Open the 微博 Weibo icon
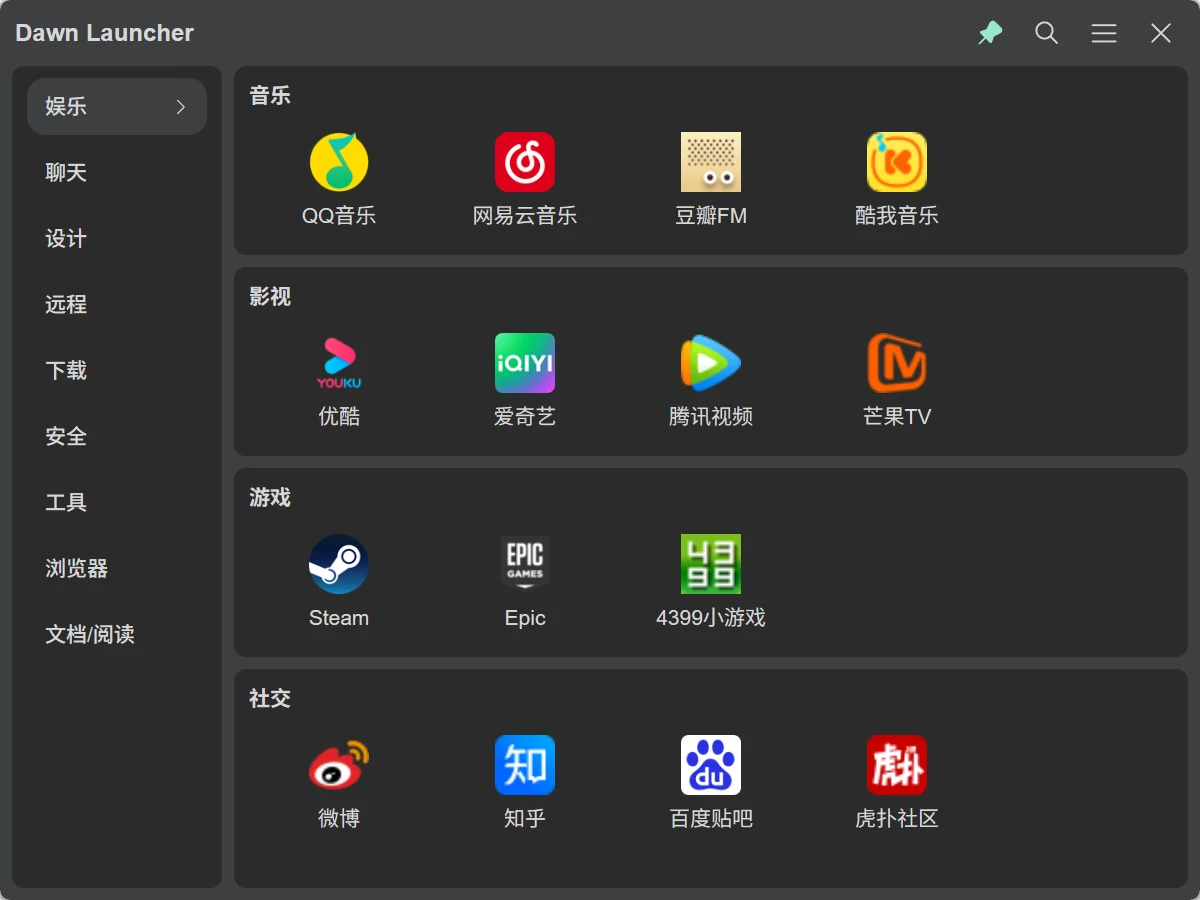Screen dimensions: 1200x900 click(x=339, y=765)
